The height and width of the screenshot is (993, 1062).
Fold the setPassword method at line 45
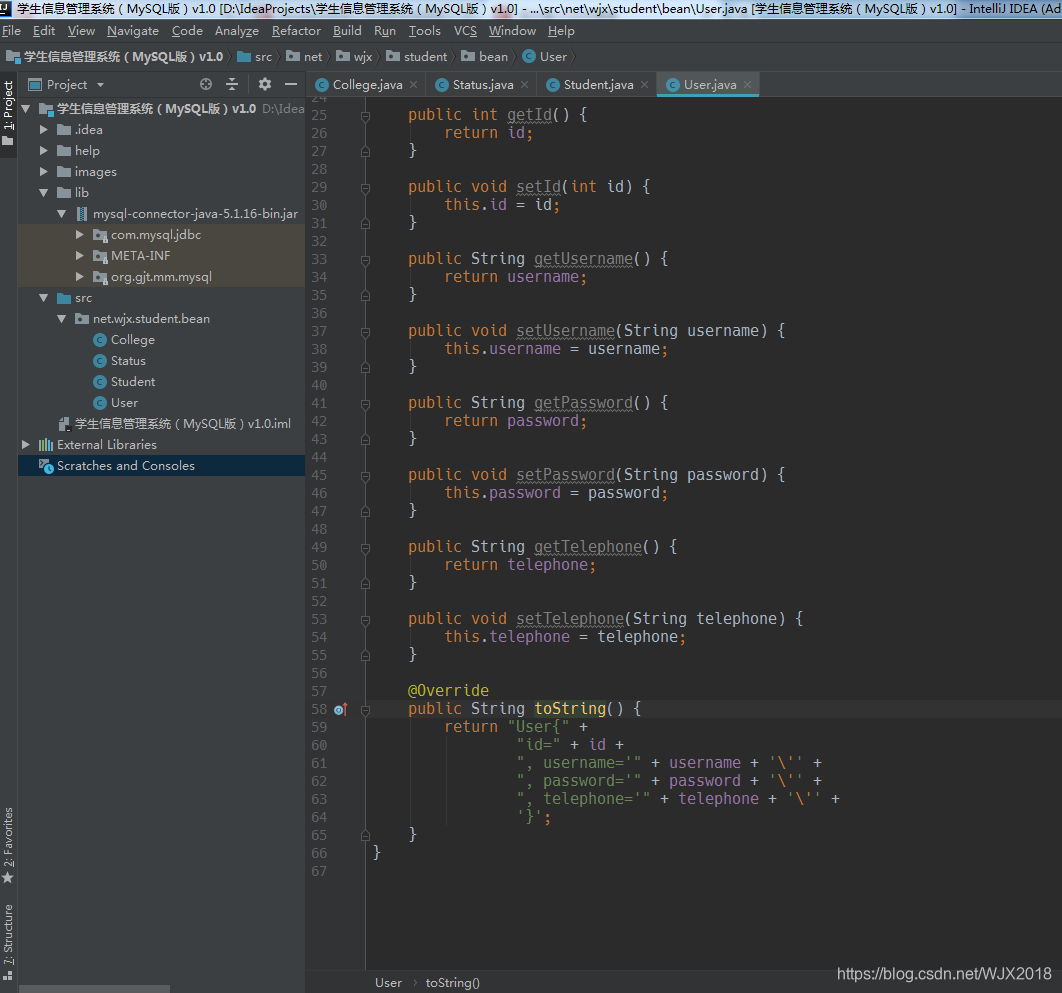[365, 476]
